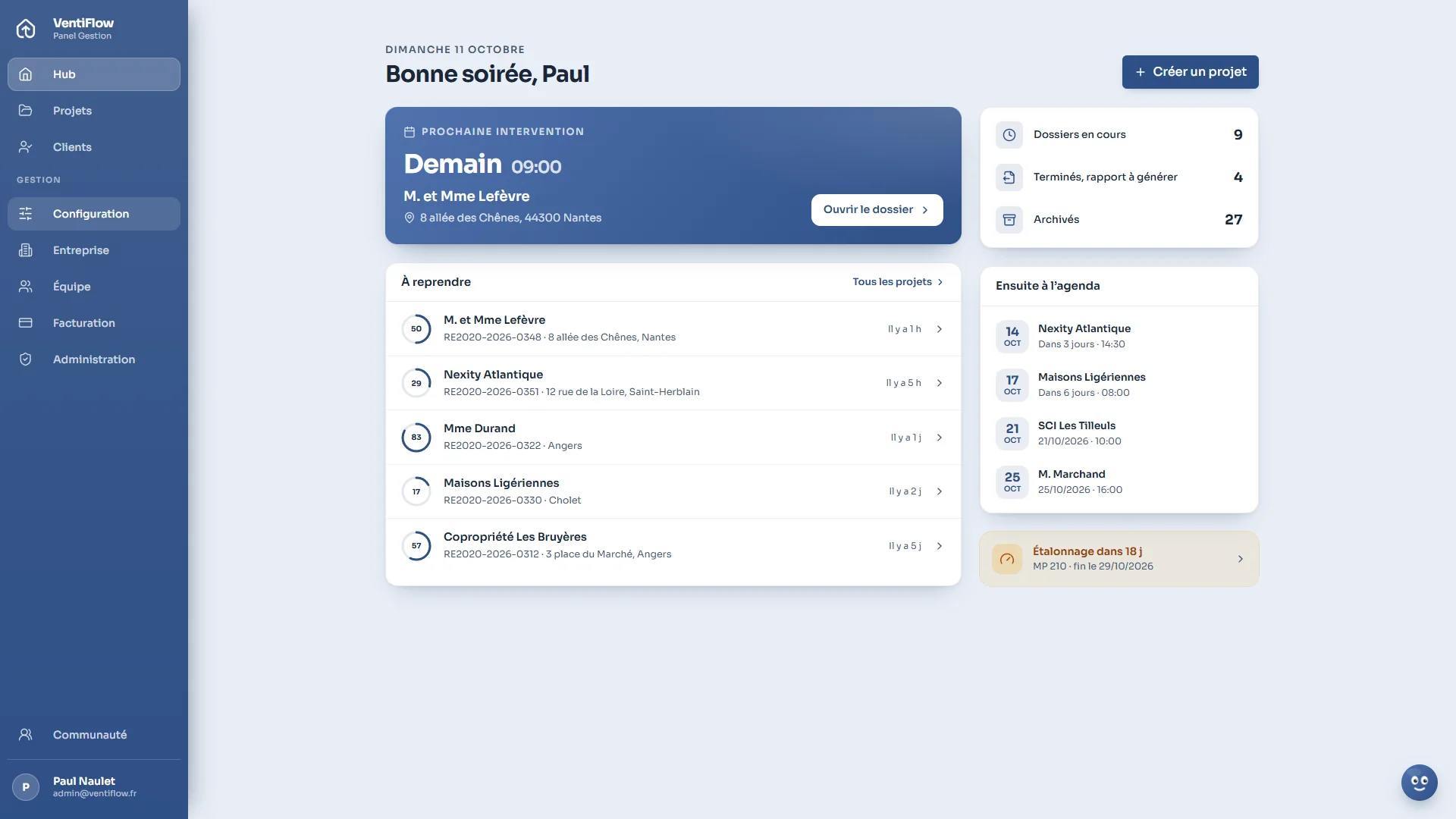
Task: Click Ouvrir le dossier button
Action: pyautogui.click(x=877, y=210)
